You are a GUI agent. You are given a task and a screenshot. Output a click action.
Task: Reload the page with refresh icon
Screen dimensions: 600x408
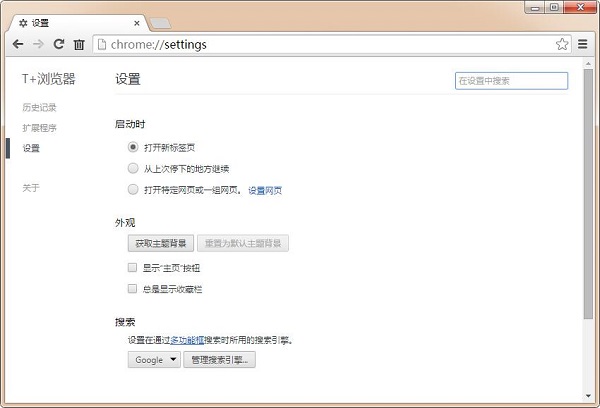click(x=59, y=44)
